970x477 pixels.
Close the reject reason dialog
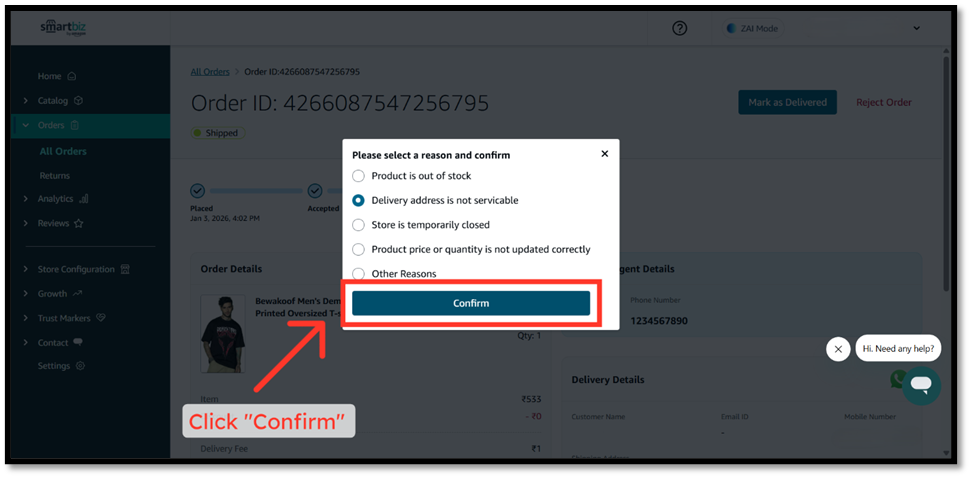coord(605,154)
